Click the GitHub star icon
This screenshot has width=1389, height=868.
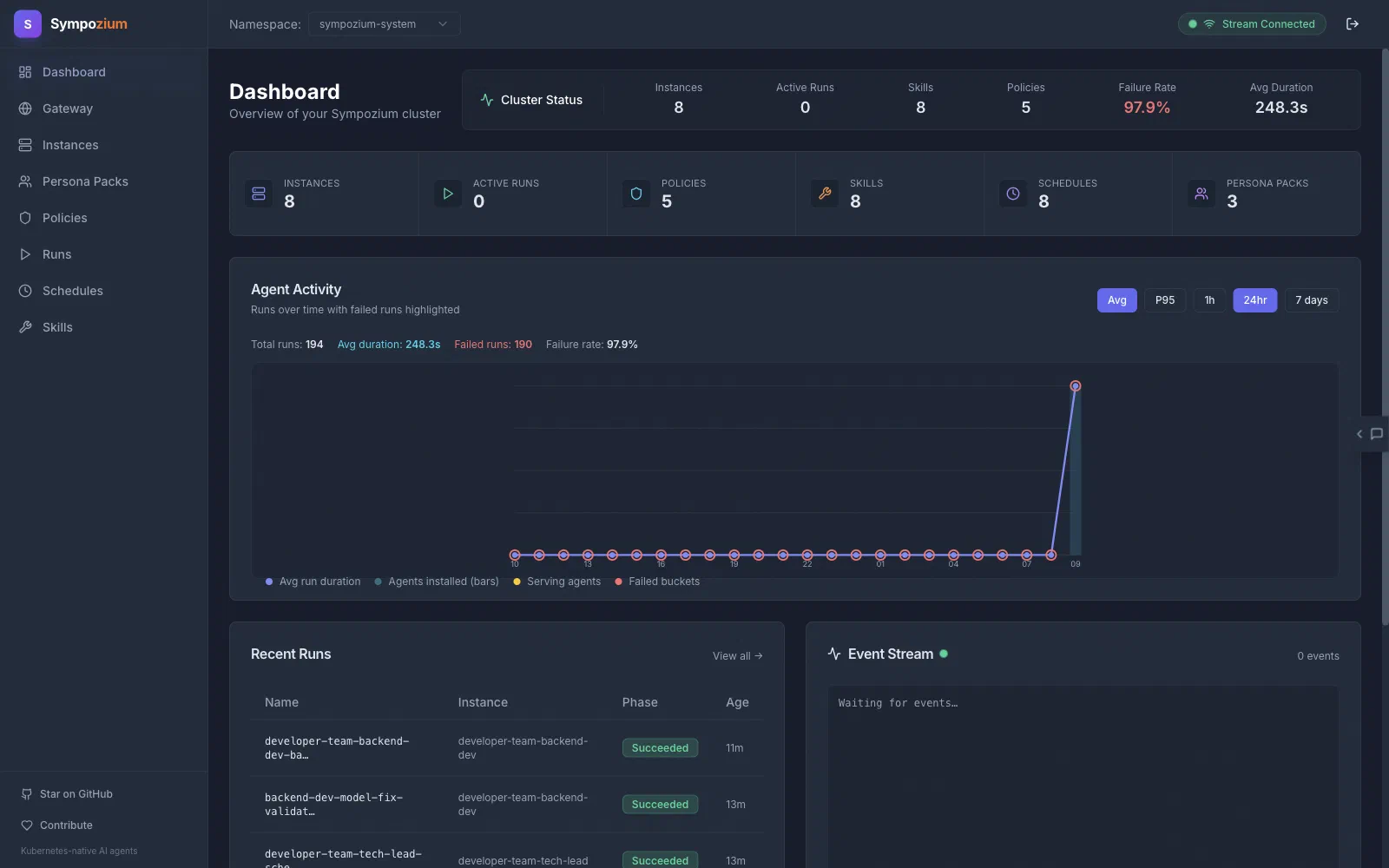pyautogui.click(x=26, y=794)
